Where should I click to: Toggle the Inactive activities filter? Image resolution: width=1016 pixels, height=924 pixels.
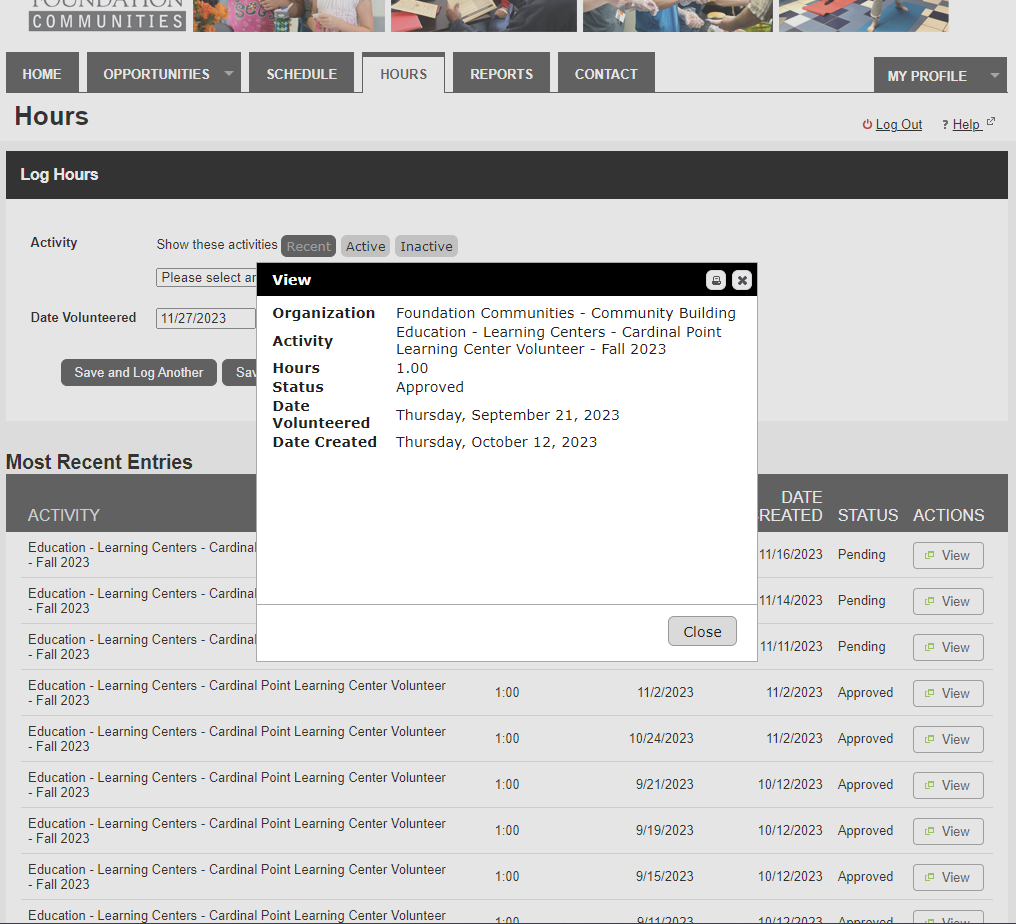(426, 246)
